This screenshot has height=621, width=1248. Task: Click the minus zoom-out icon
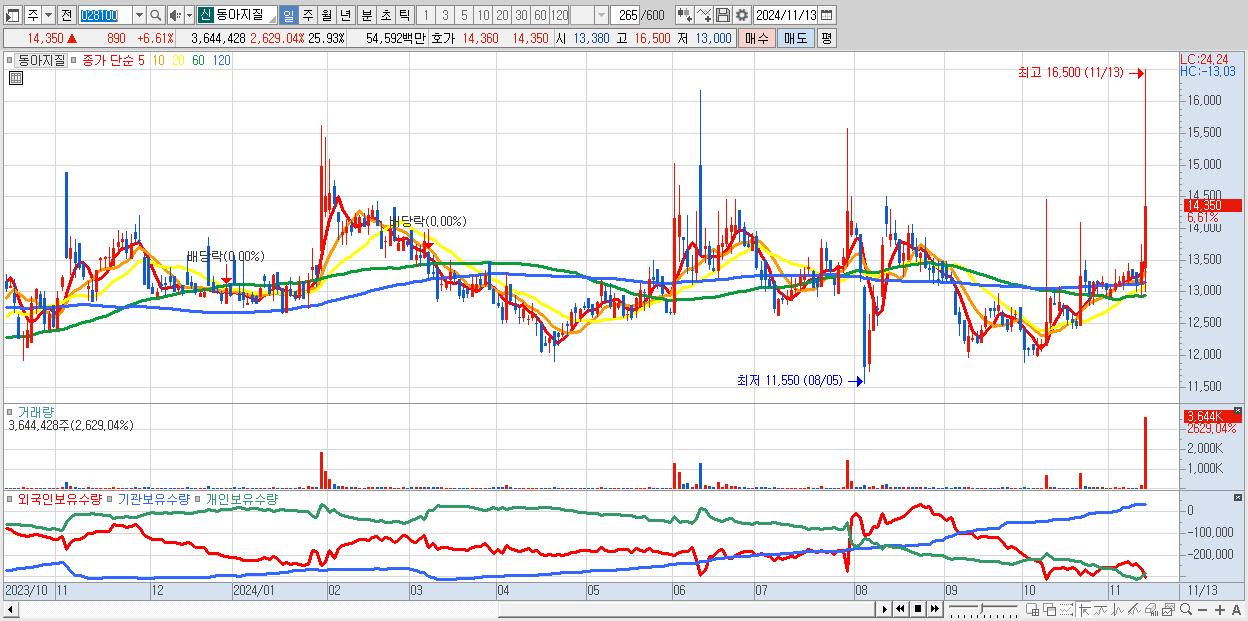click(1202, 609)
